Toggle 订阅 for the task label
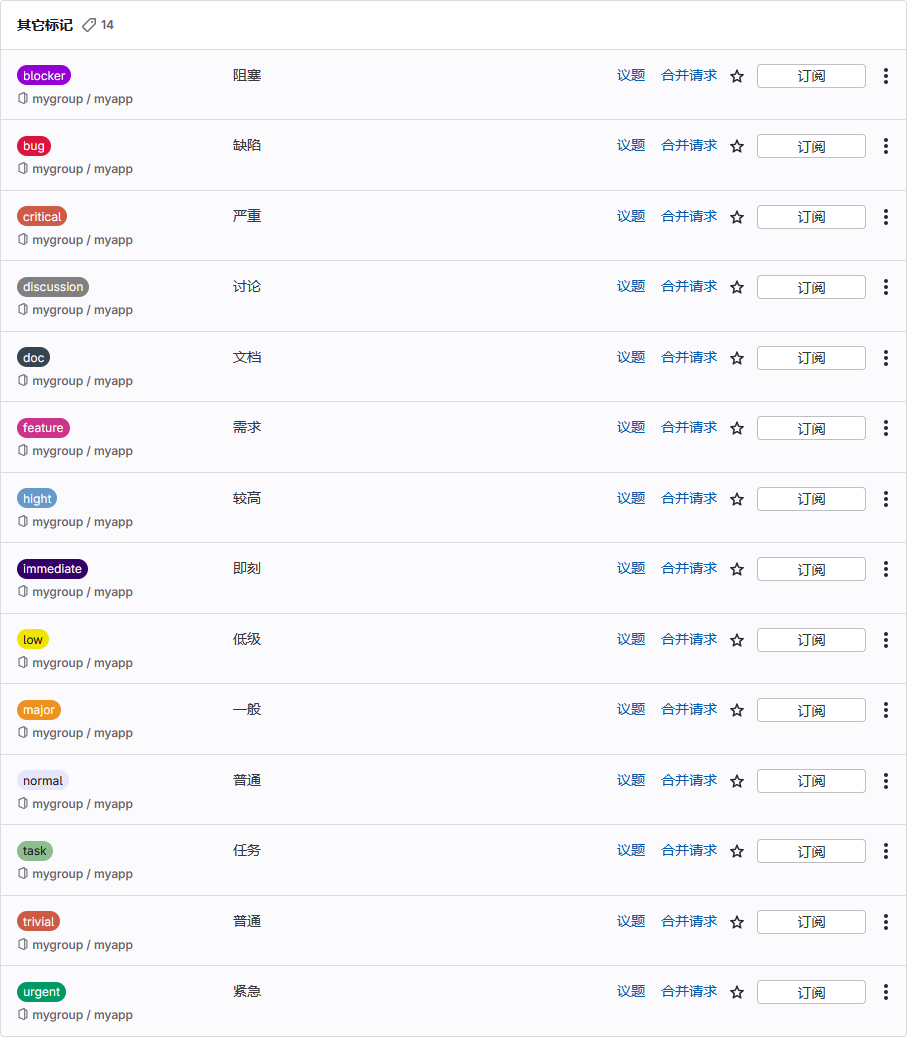Viewport: 907px width, 1037px height. (x=811, y=851)
